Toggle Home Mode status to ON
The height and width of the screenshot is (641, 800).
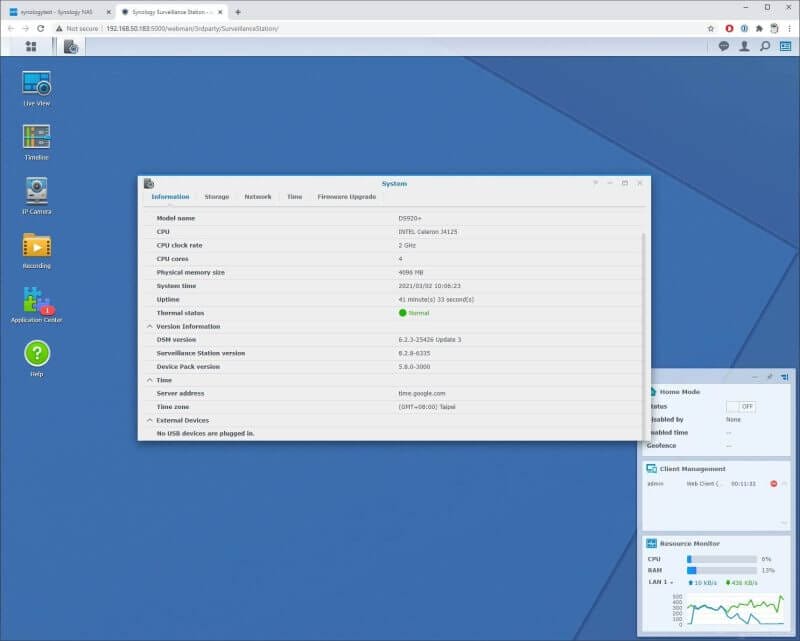point(744,406)
